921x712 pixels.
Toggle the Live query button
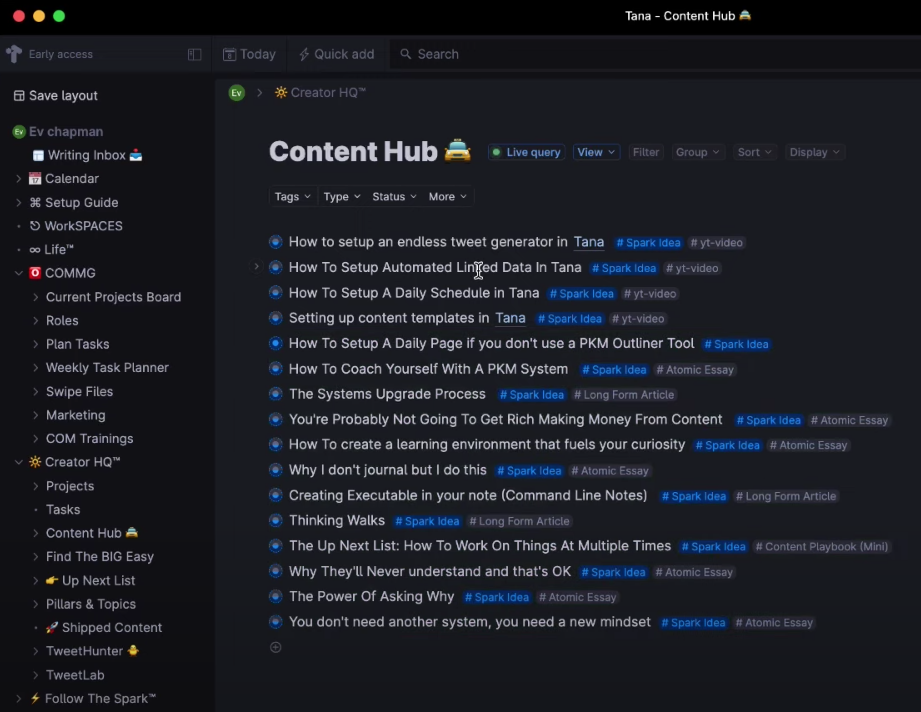coord(526,152)
